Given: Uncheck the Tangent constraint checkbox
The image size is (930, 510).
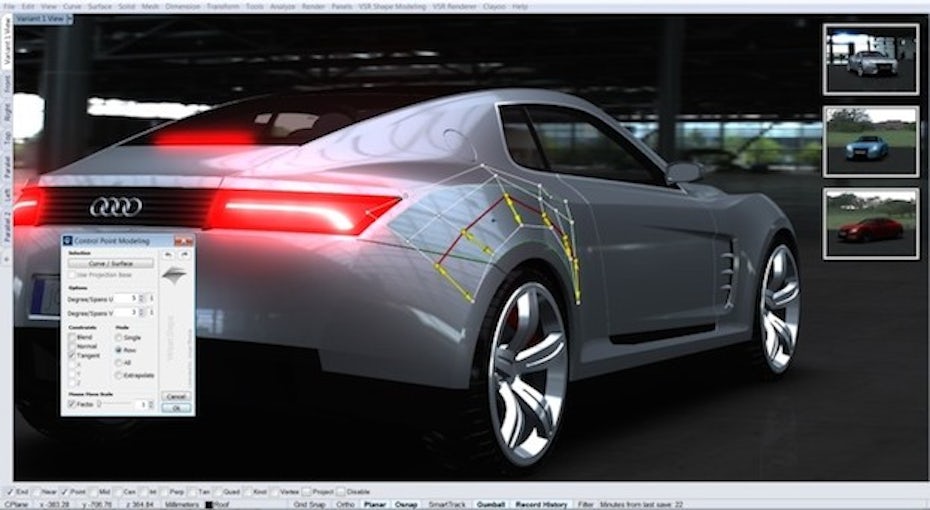Looking at the screenshot, I should click(71, 356).
